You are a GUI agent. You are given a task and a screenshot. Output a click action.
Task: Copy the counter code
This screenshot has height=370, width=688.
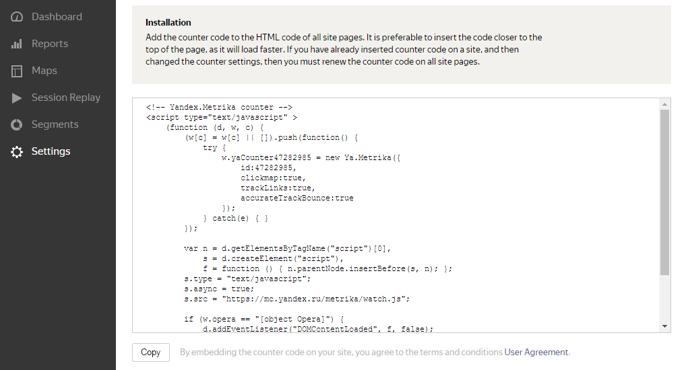click(150, 352)
